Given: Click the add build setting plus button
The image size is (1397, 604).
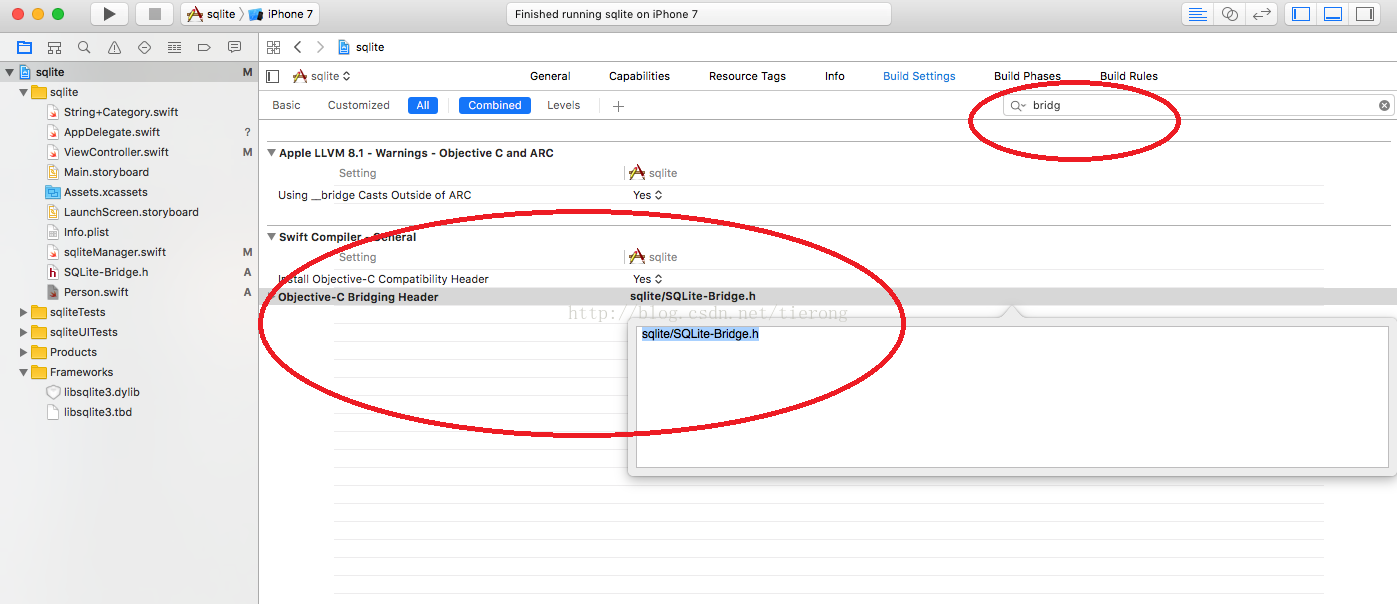Looking at the screenshot, I should (618, 105).
